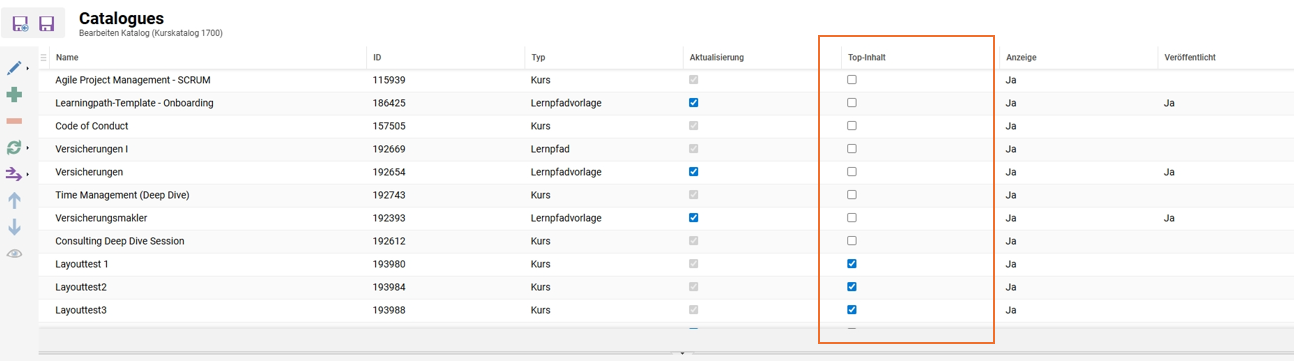This screenshot has width=1294, height=361.
Task: Open dropdown arrow beside the pencil icon
Action: (27, 69)
